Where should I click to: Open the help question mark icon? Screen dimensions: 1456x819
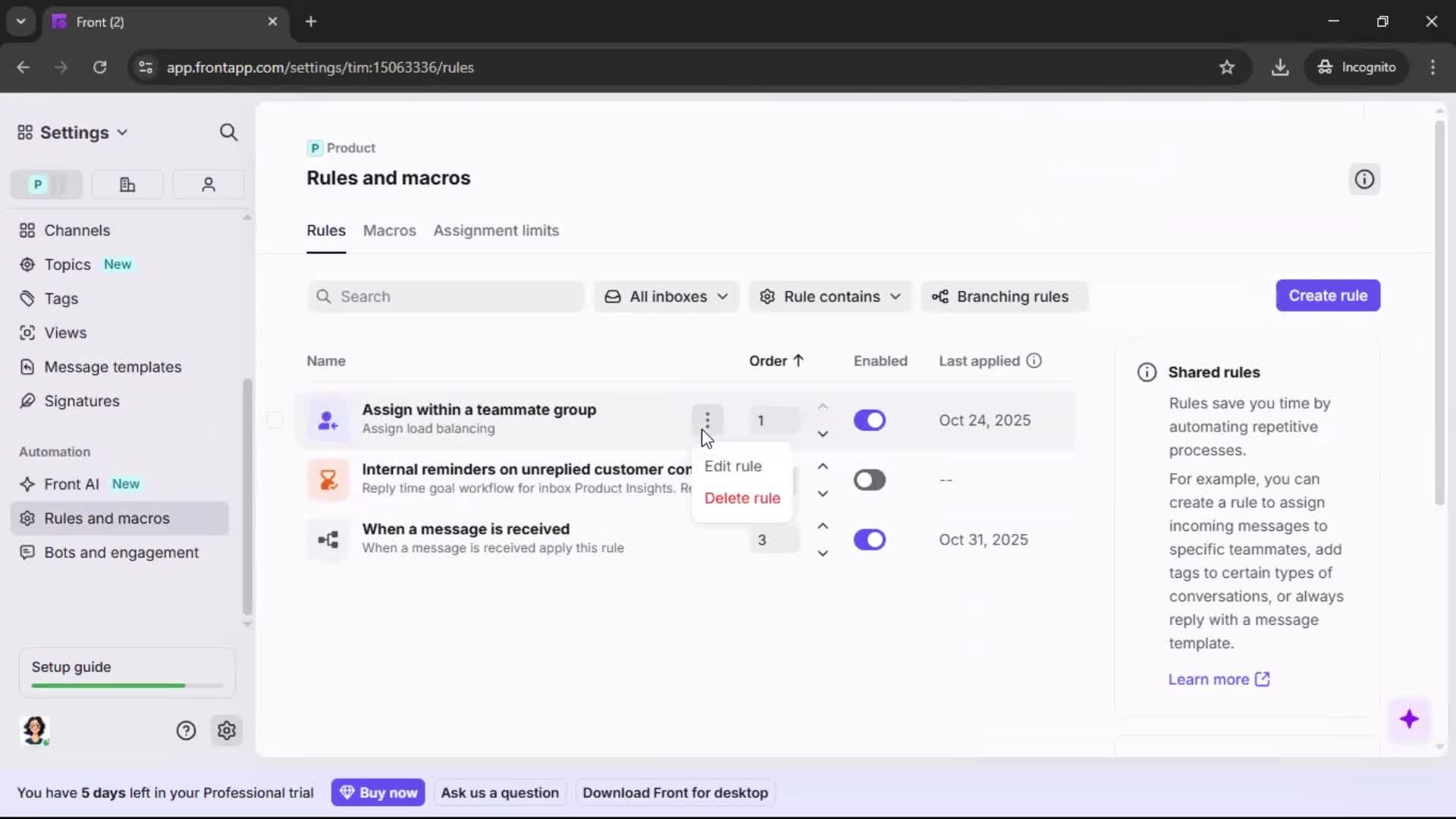tap(187, 730)
